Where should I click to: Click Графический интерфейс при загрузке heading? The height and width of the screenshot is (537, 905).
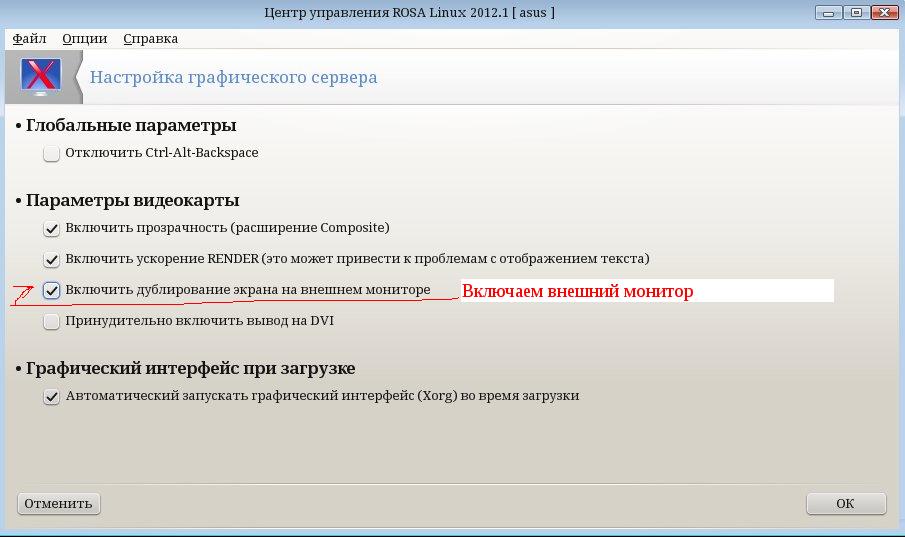click(190, 368)
